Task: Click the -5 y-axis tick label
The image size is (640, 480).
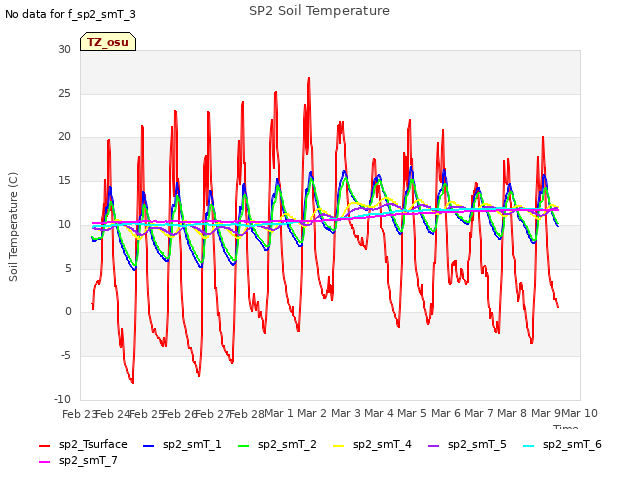Action: point(66,356)
